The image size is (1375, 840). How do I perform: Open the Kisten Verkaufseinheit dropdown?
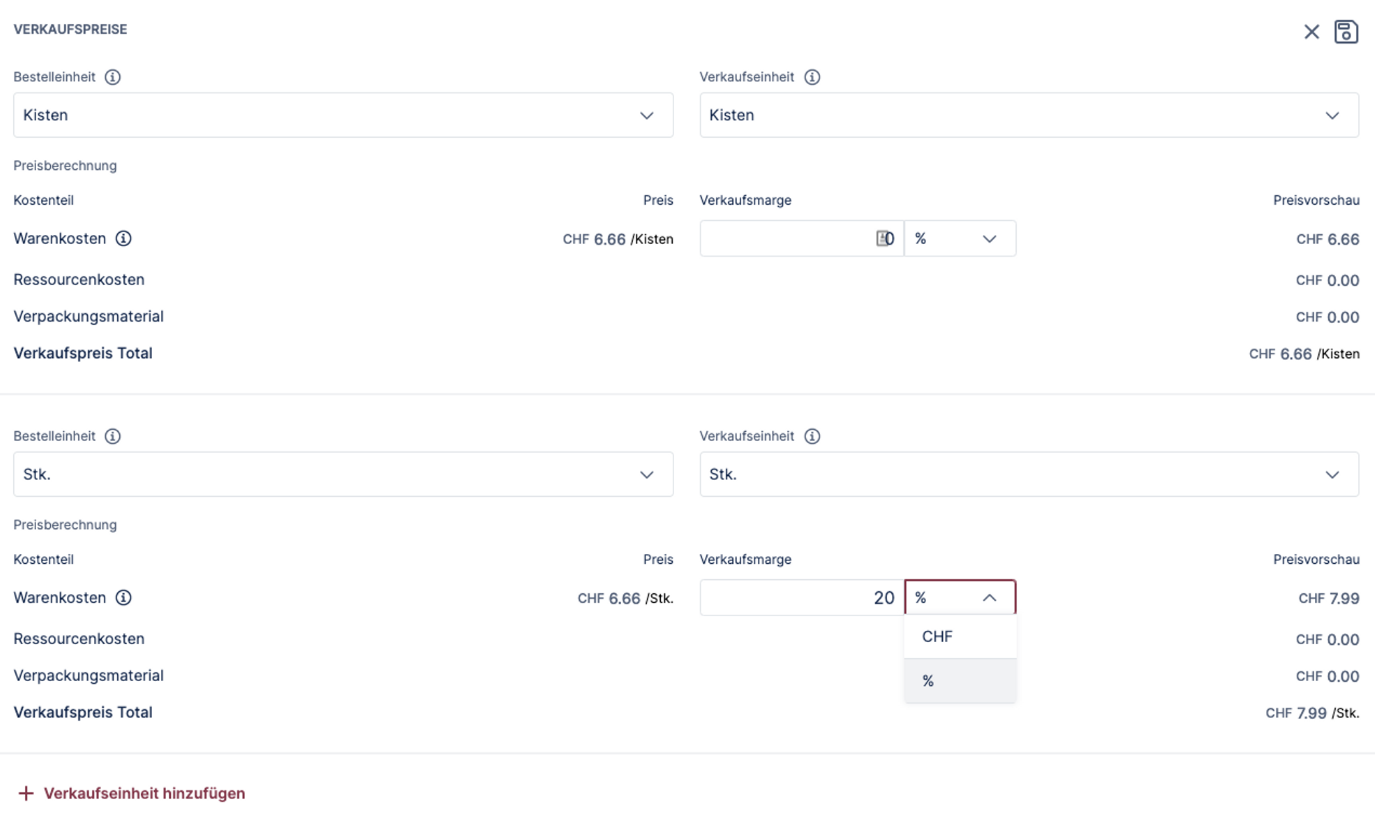coord(1029,115)
